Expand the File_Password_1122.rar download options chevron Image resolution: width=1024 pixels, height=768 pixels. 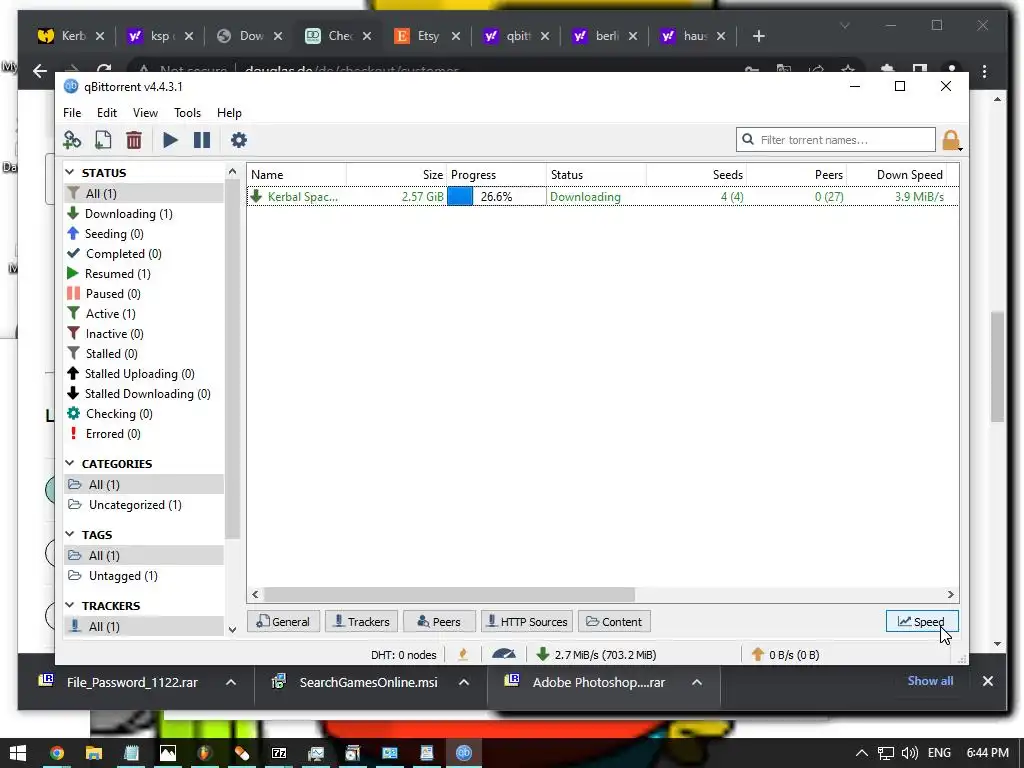[x=231, y=682]
